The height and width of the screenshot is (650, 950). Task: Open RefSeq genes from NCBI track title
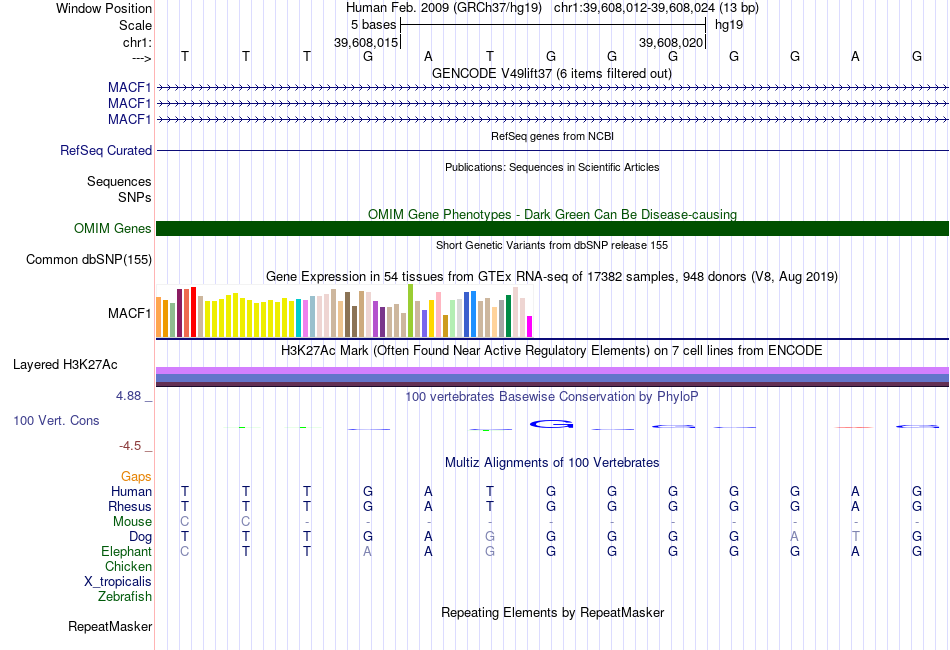pyautogui.click(x=552, y=136)
